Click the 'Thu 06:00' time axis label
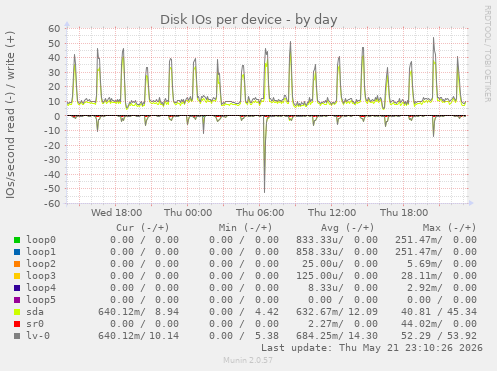The width and height of the screenshot is (497, 371). point(260,213)
